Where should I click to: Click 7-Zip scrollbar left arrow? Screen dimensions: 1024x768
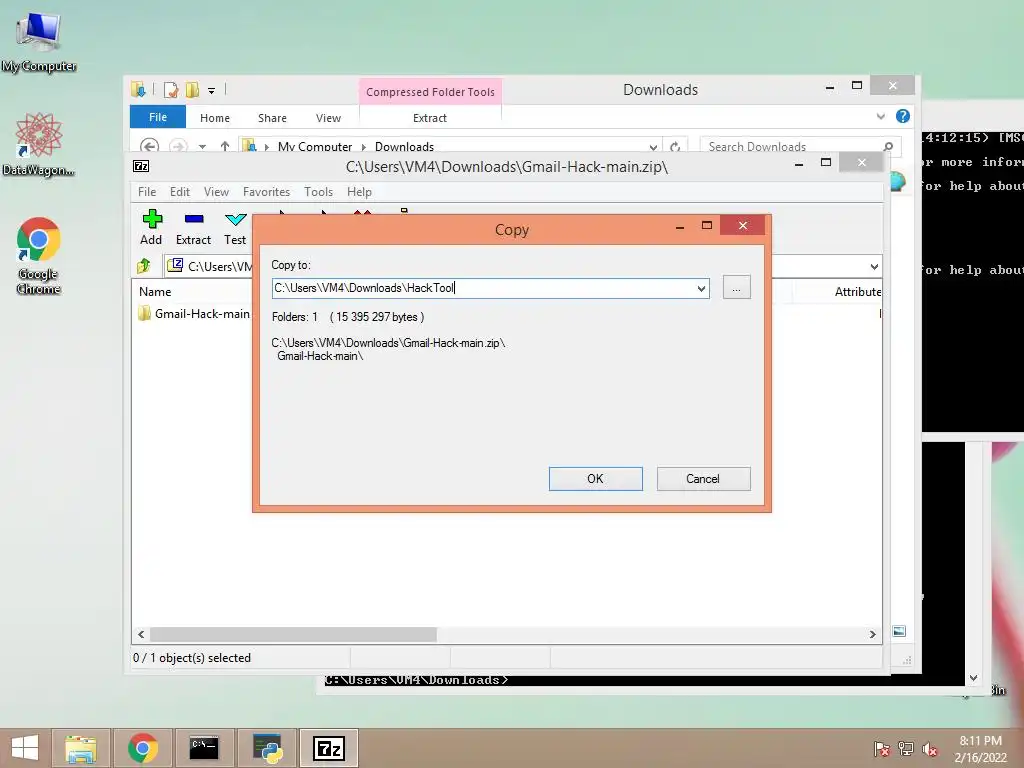click(141, 634)
